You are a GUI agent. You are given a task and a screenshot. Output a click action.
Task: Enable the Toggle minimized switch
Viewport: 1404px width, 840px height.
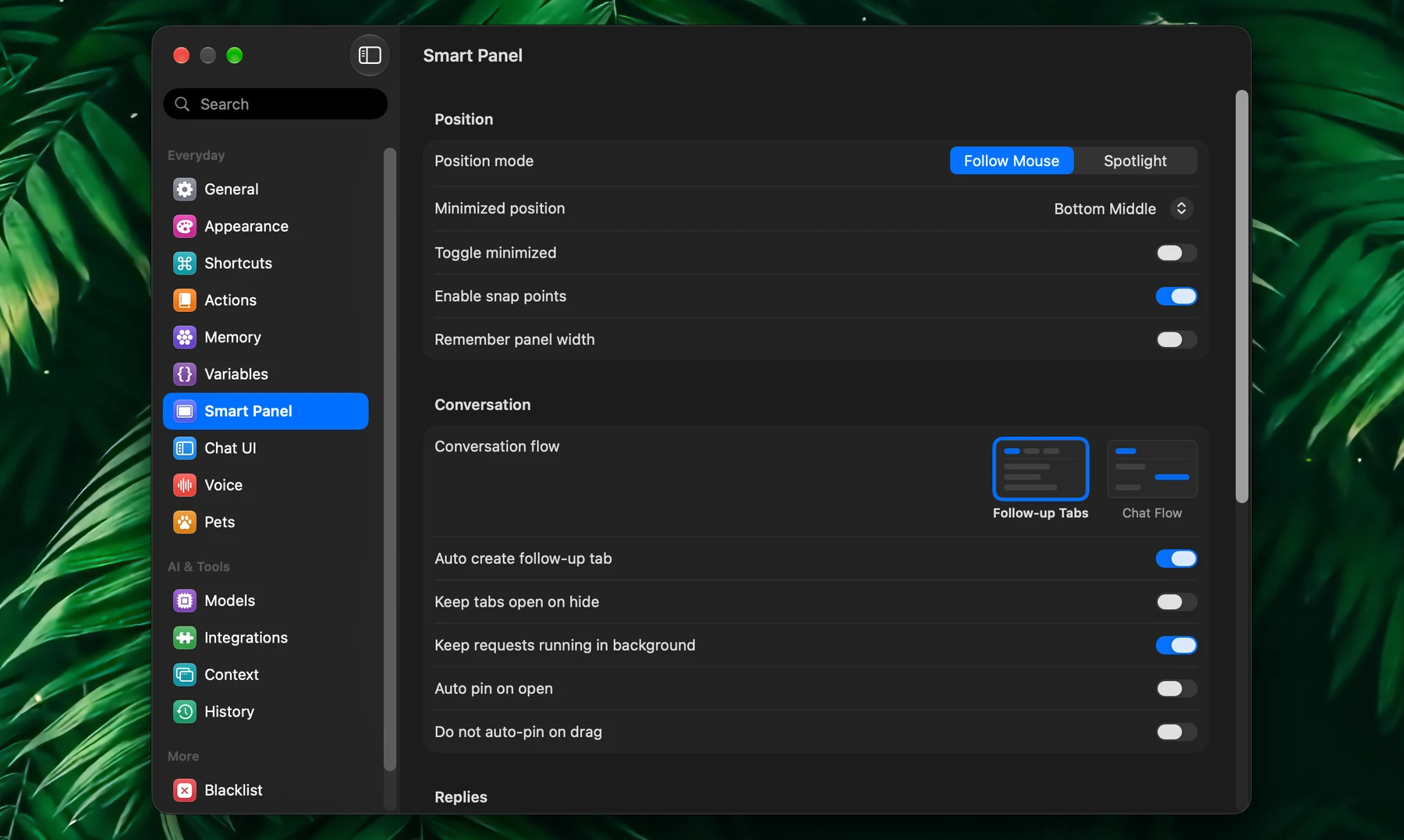tap(1176, 253)
